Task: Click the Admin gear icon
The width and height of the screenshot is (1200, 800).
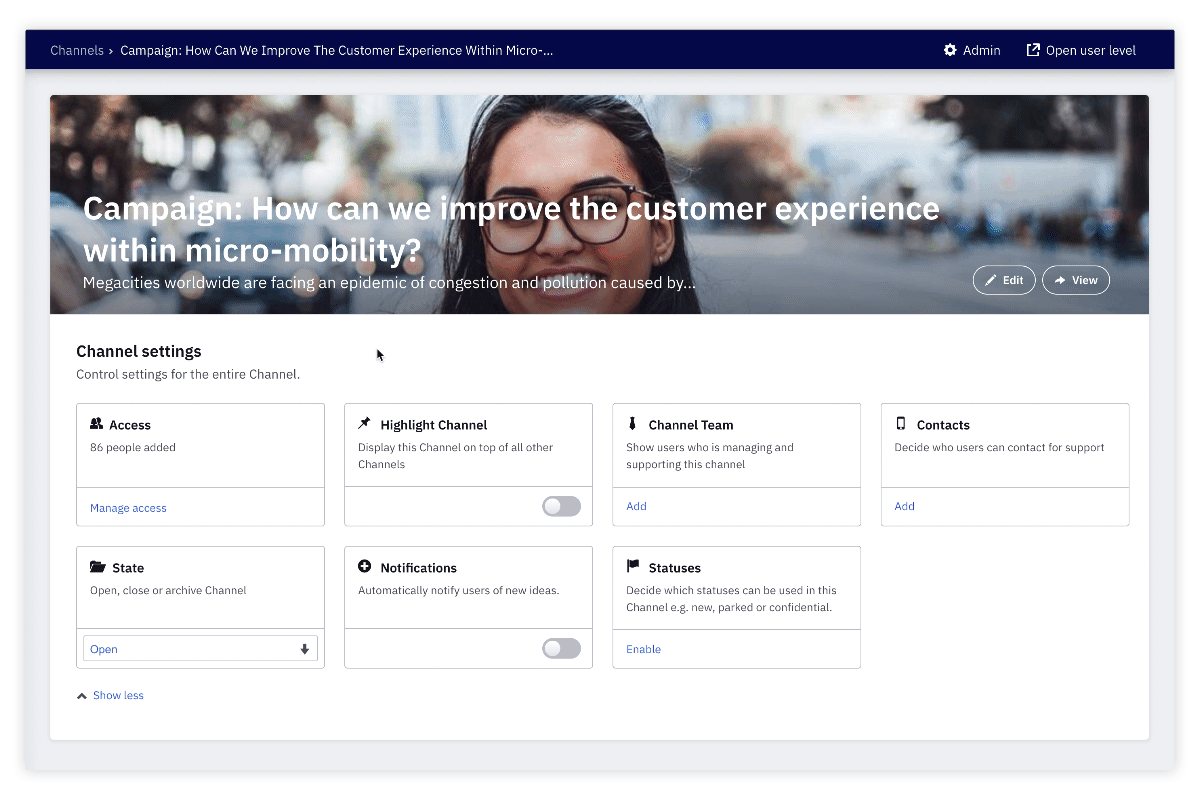Action: click(x=950, y=50)
